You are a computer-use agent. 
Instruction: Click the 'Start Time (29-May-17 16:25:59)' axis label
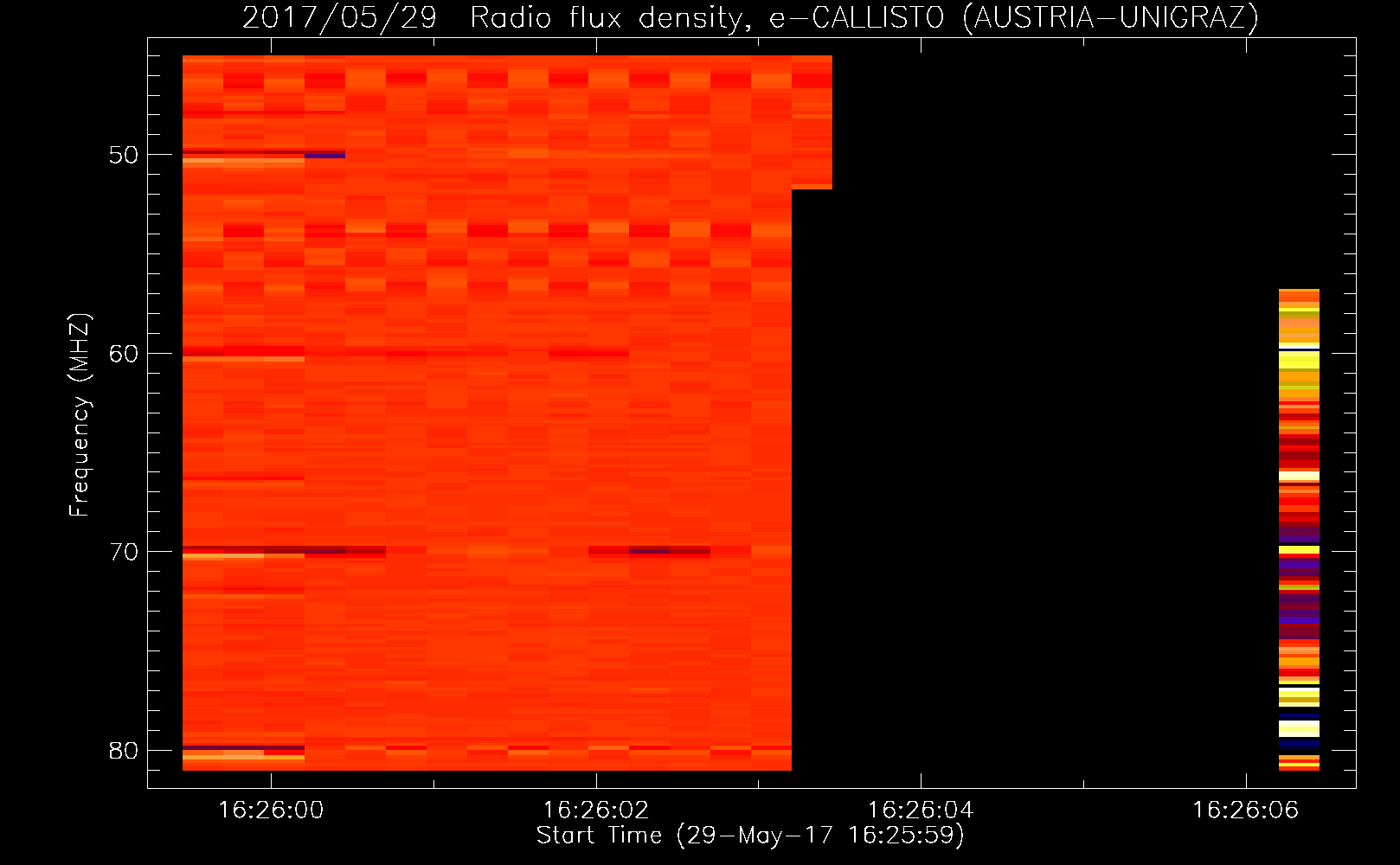(x=750, y=836)
